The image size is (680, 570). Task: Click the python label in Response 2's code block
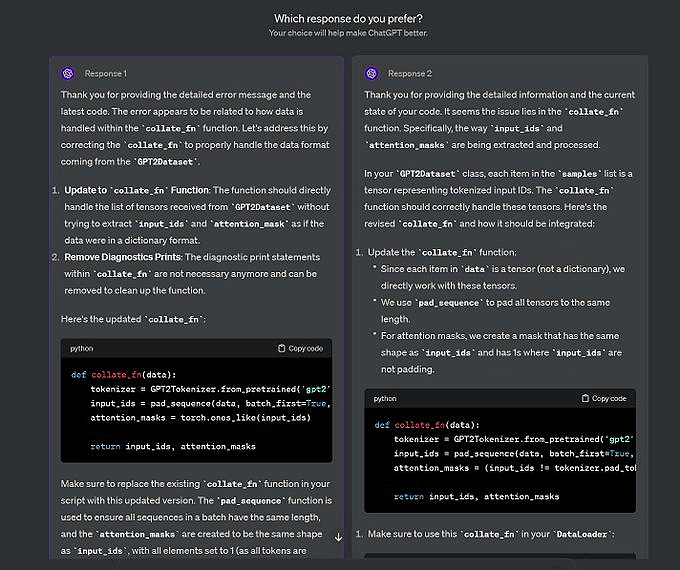point(385,398)
